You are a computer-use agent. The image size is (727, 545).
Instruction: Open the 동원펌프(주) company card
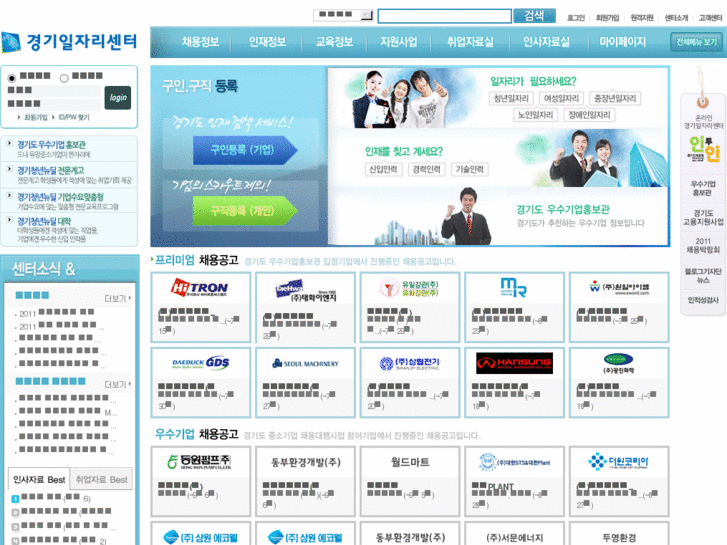(200, 481)
